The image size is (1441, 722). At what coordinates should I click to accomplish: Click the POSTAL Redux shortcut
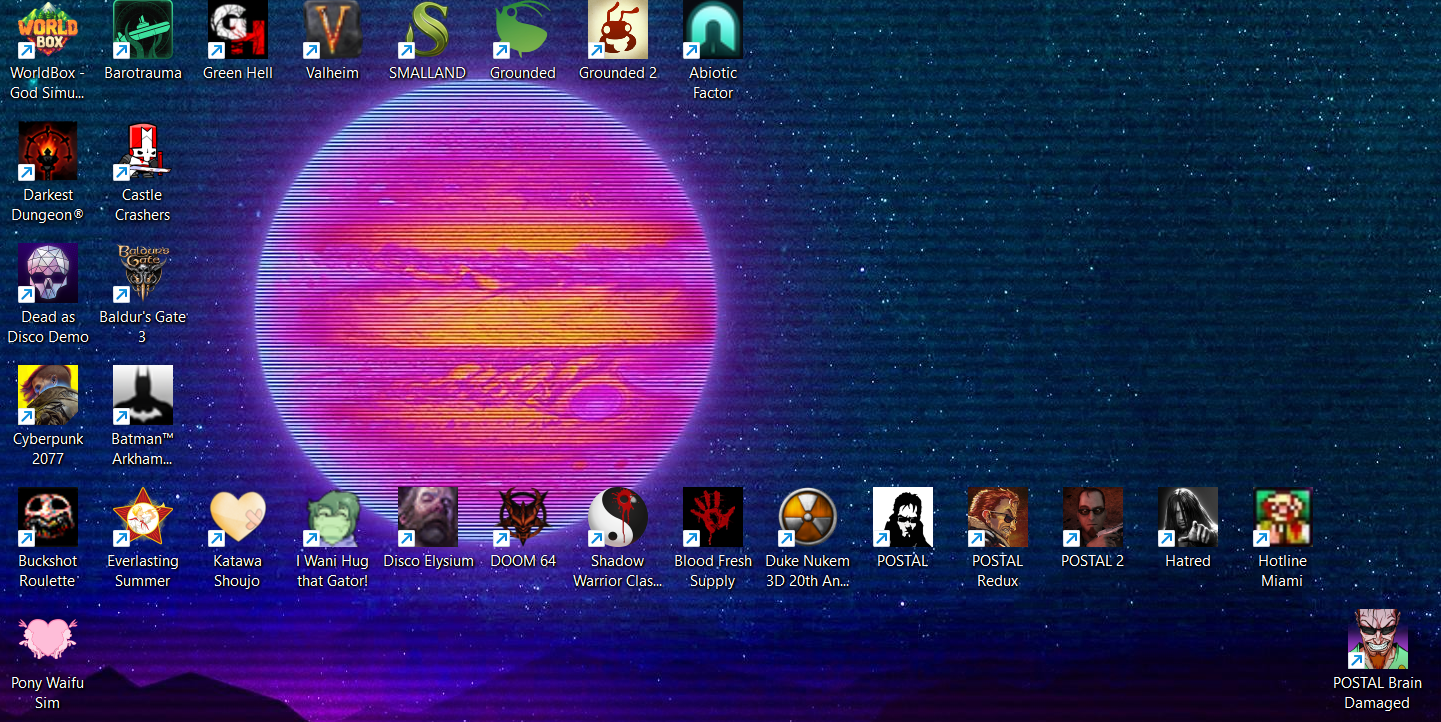(998, 518)
